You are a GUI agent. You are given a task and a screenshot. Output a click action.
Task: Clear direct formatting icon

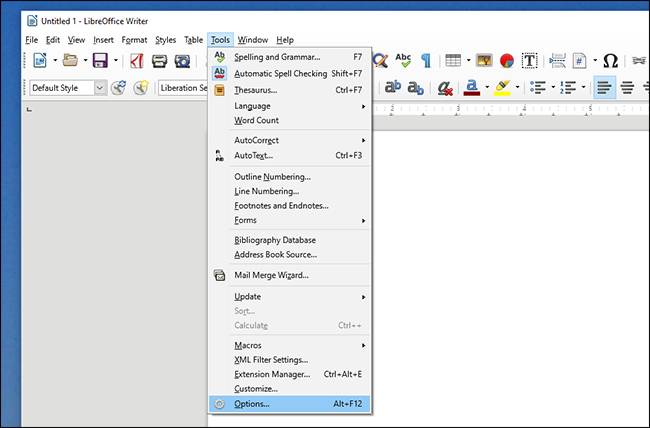(x=445, y=88)
